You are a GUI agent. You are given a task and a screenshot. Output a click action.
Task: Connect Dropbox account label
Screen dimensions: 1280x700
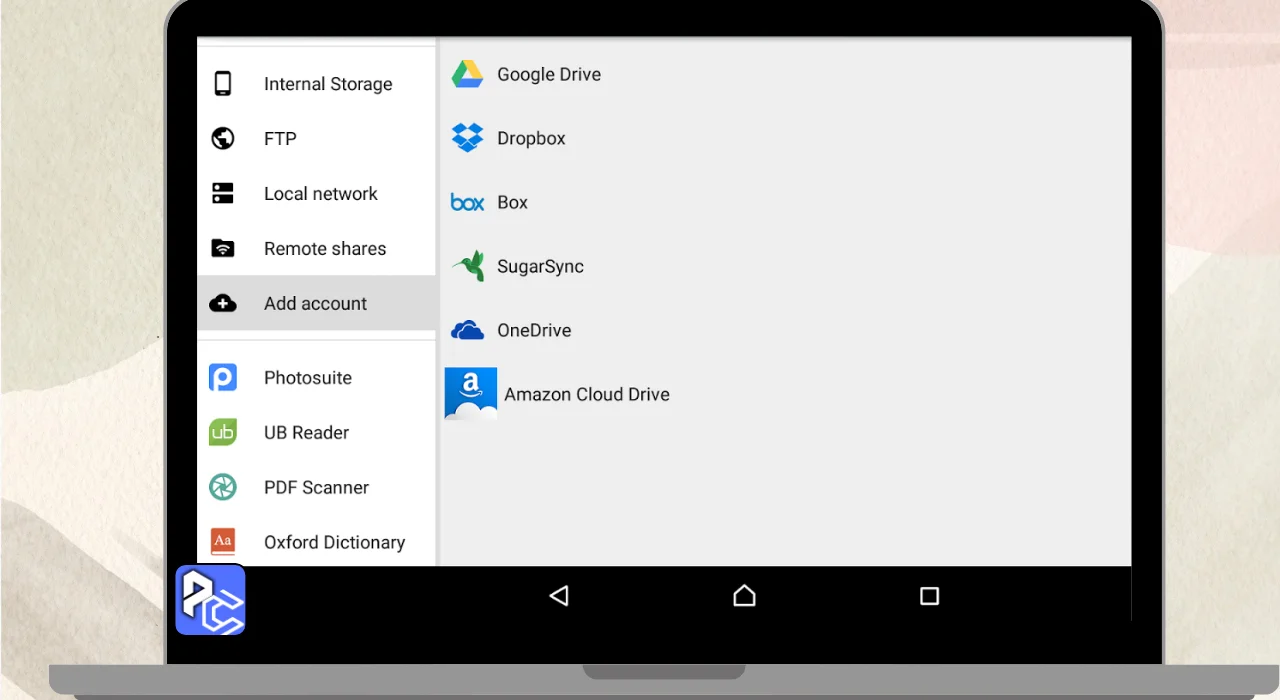point(531,138)
